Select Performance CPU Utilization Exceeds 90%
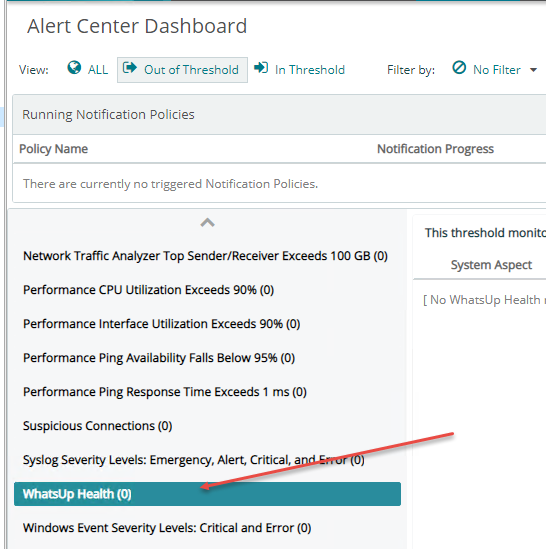 (148, 290)
